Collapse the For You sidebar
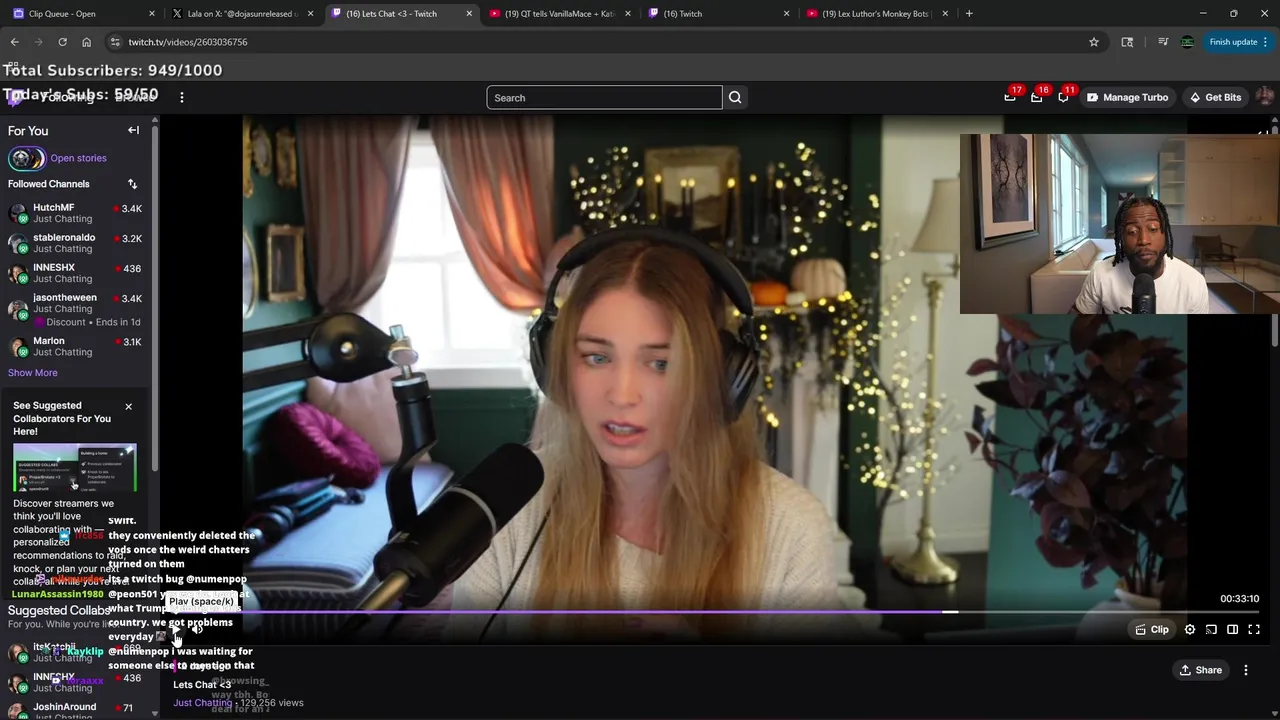This screenshot has width=1280, height=720. click(133, 130)
